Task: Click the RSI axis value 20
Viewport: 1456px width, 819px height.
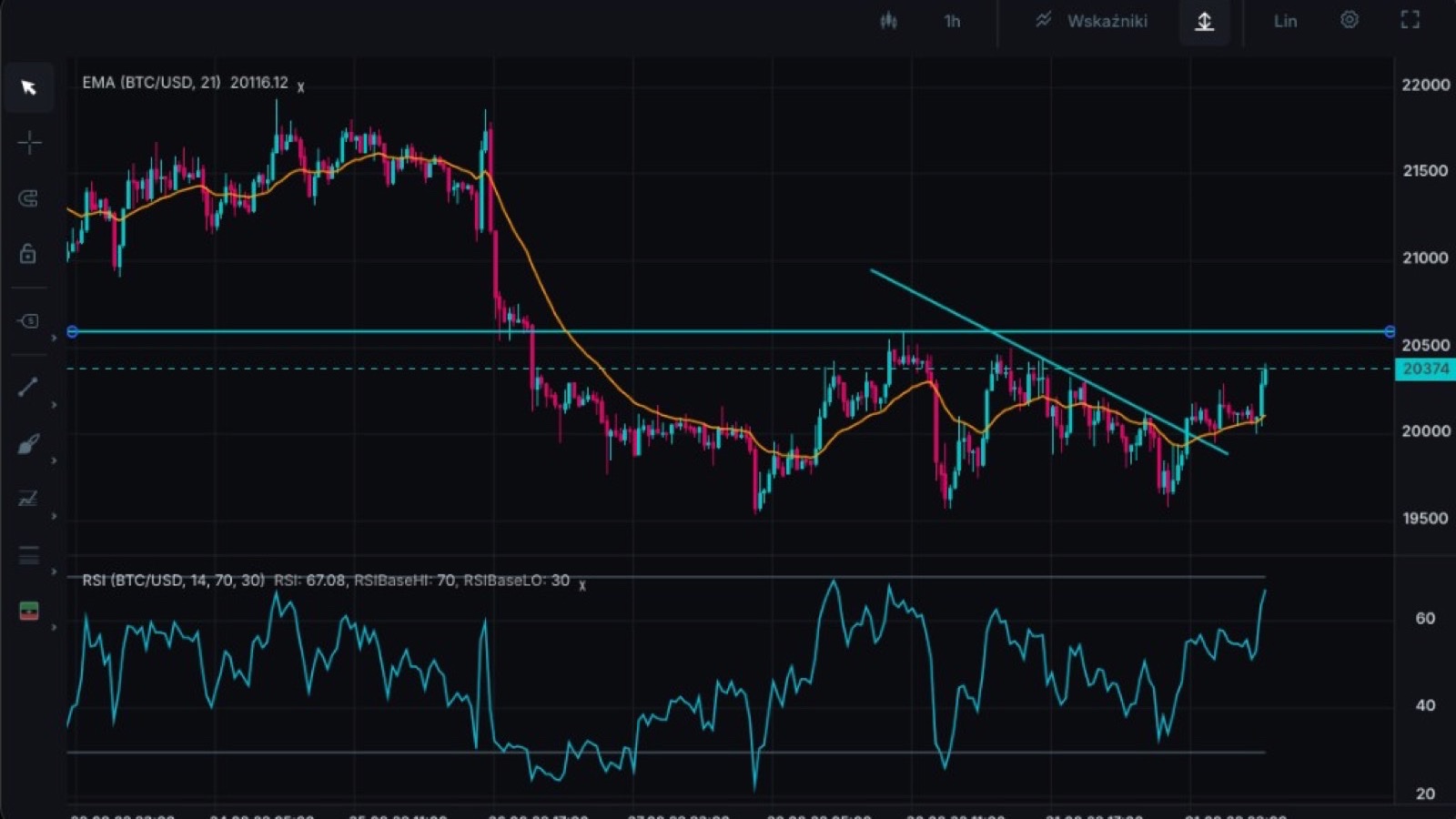Action: coord(1426,794)
